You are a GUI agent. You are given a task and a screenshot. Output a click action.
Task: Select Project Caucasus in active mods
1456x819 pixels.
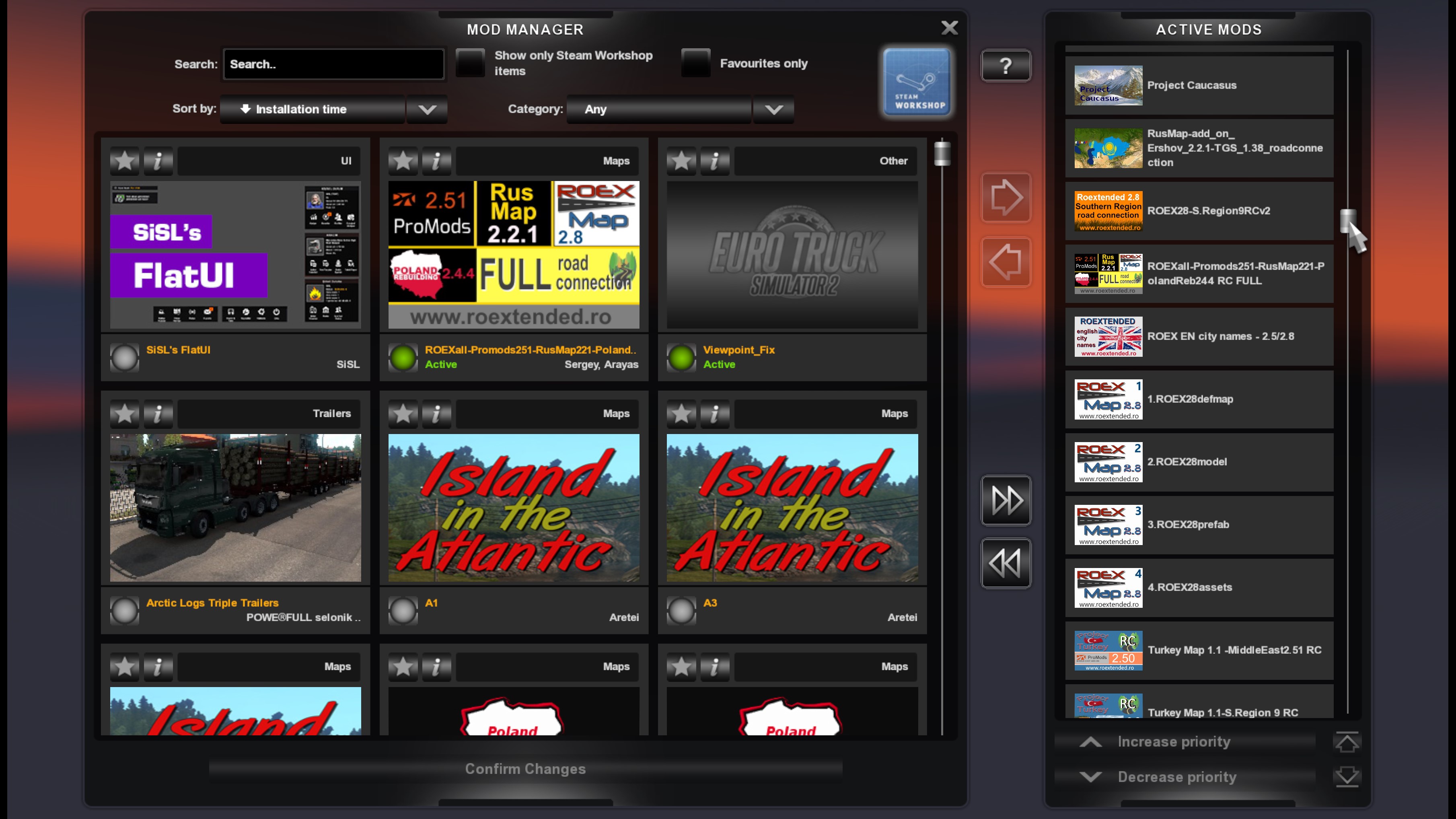coord(1199,85)
